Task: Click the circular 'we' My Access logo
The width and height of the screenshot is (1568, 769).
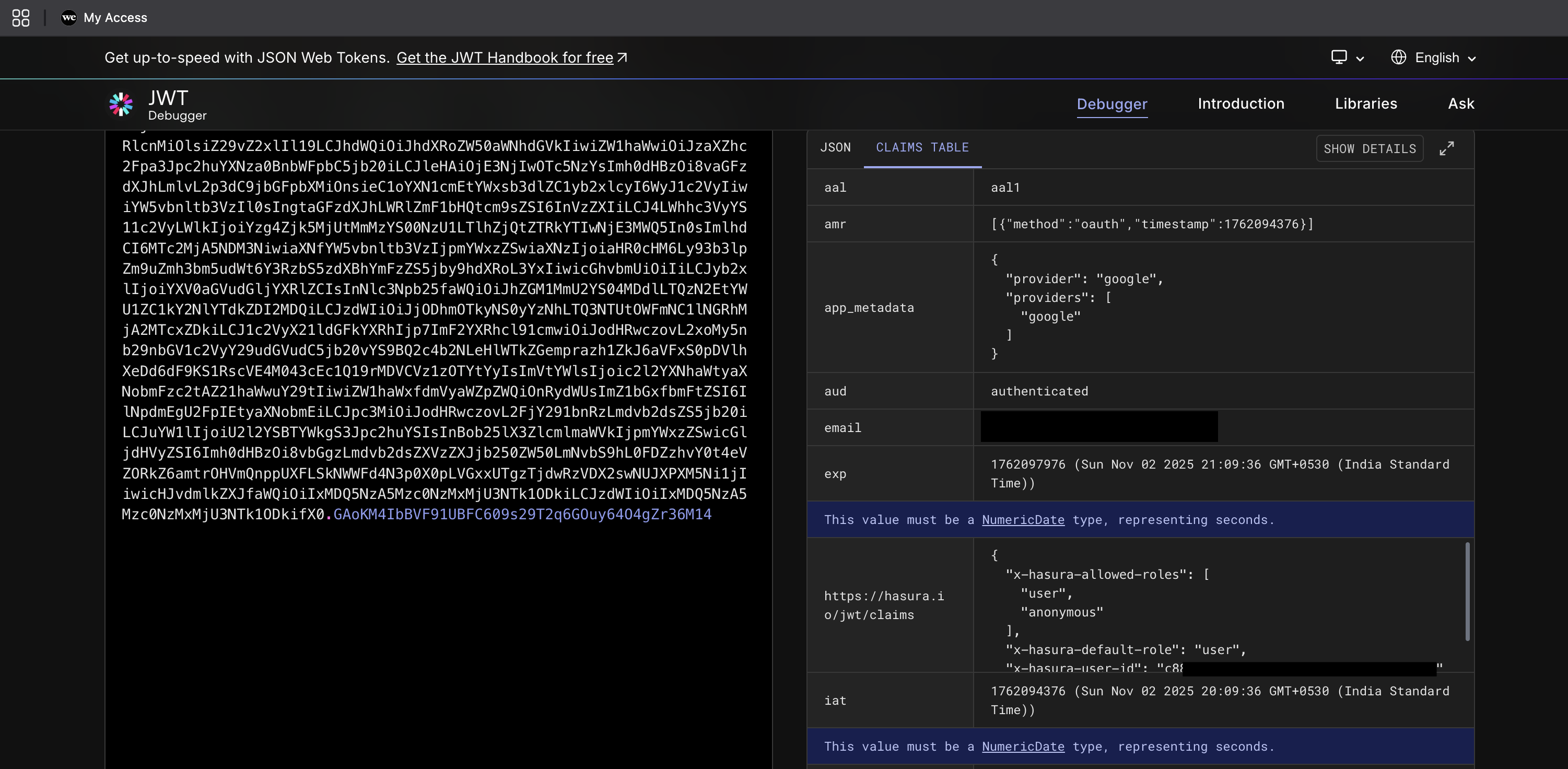Action: coord(69,18)
